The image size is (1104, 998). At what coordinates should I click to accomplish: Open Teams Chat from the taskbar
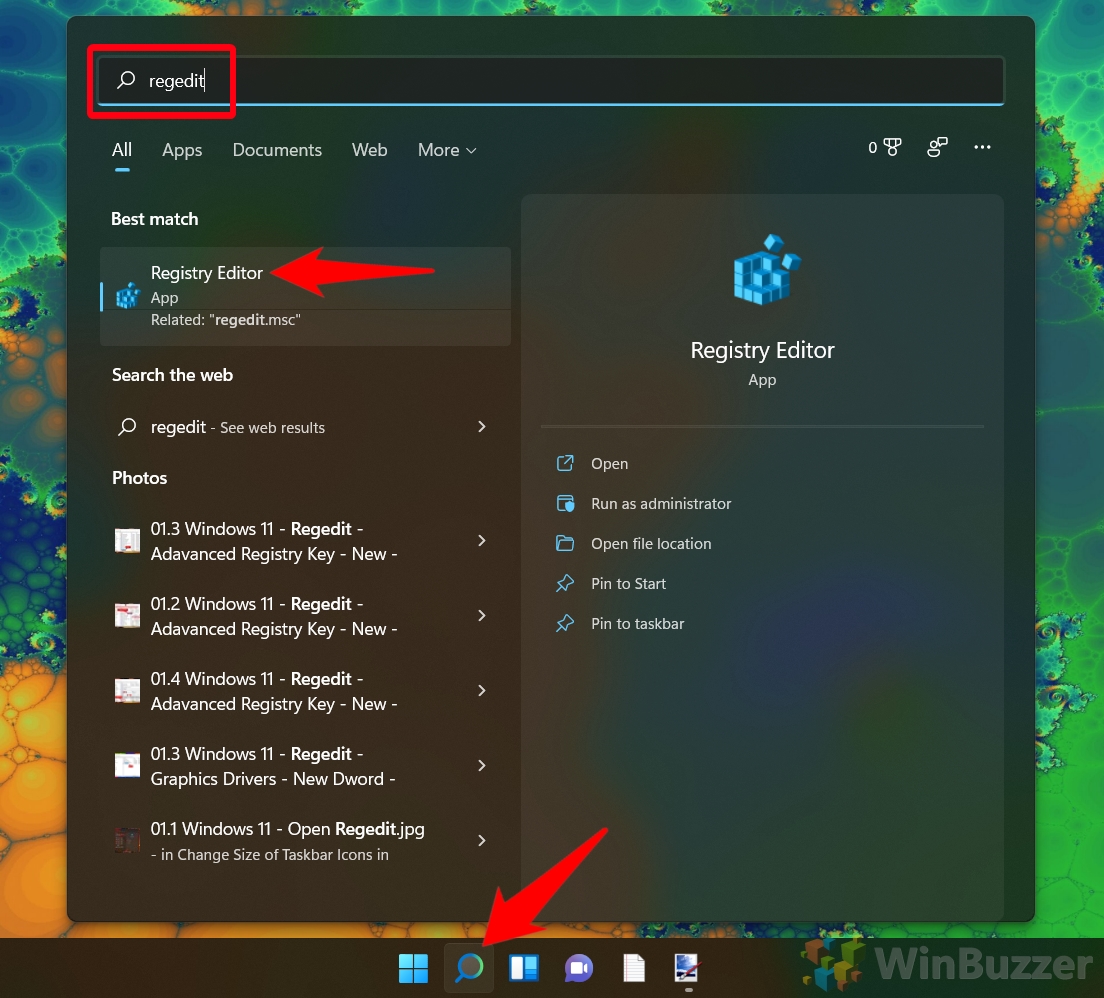[x=579, y=968]
